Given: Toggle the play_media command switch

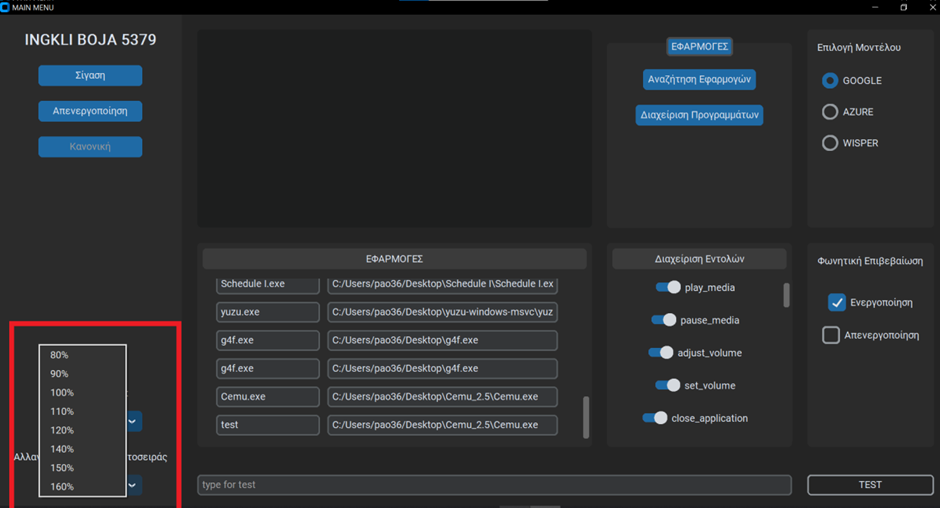Looking at the screenshot, I should [668, 287].
